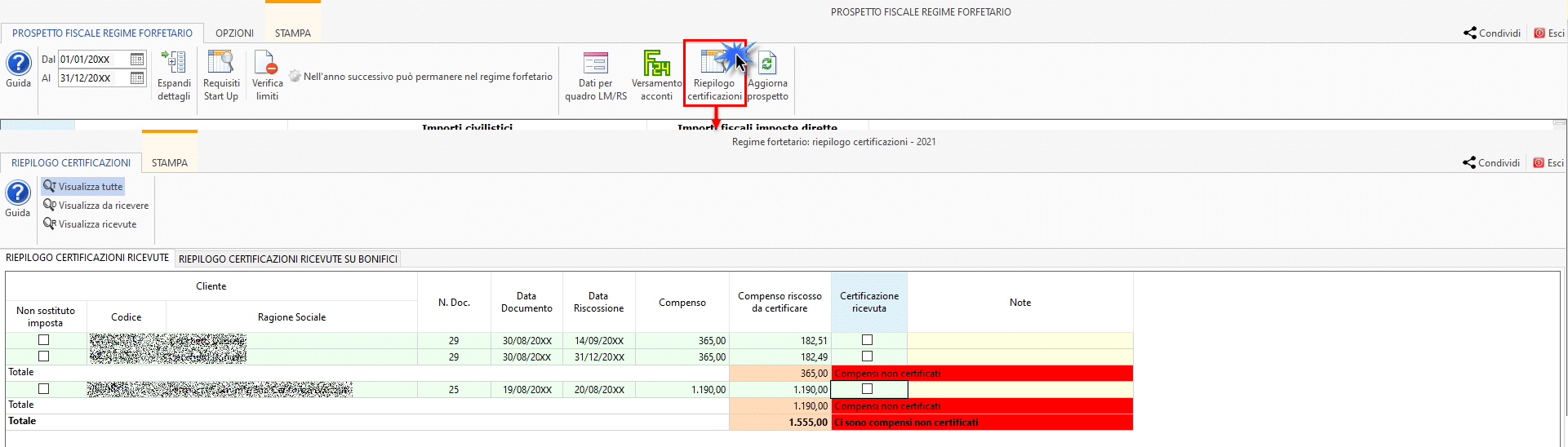Image resolution: width=1568 pixels, height=447 pixels.
Task: Click the N. Doc. column header
Action: [x=454, y=303]
